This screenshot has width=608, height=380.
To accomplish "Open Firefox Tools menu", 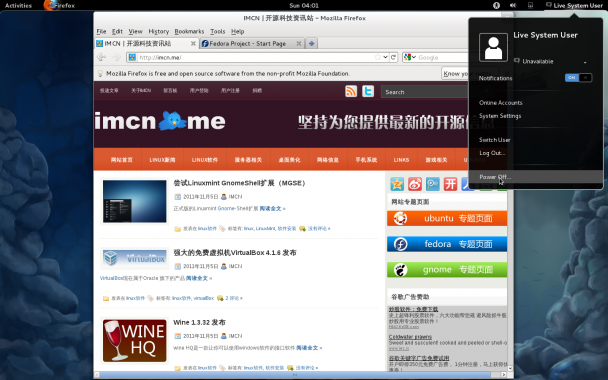I will 218,31.
